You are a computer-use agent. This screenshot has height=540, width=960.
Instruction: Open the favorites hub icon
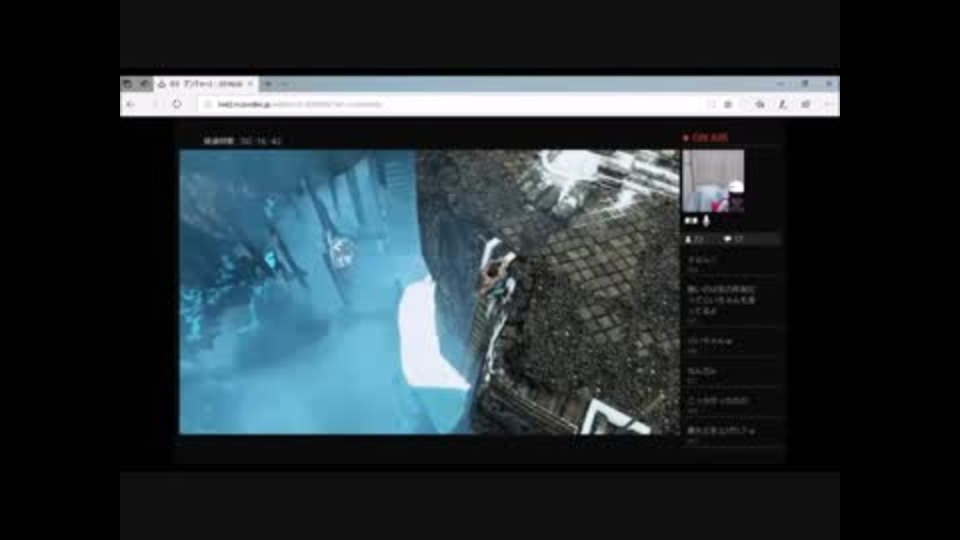[760, 105]
